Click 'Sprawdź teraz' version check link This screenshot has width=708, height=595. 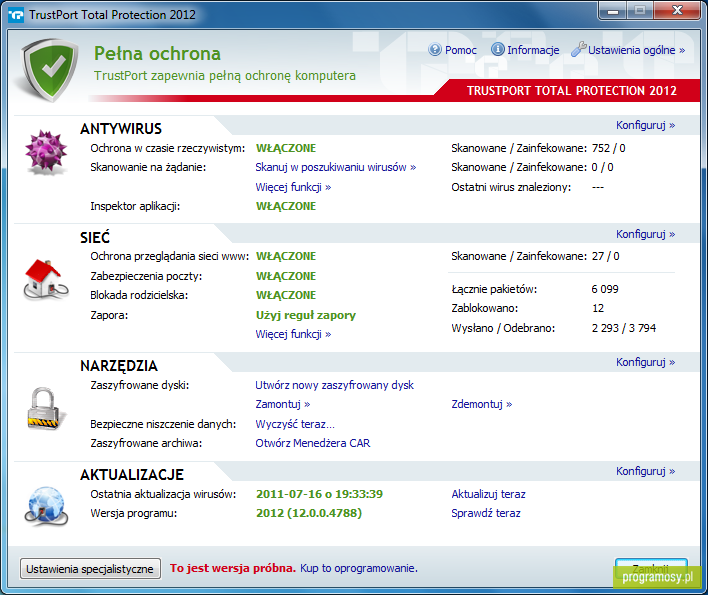point(486,513)
